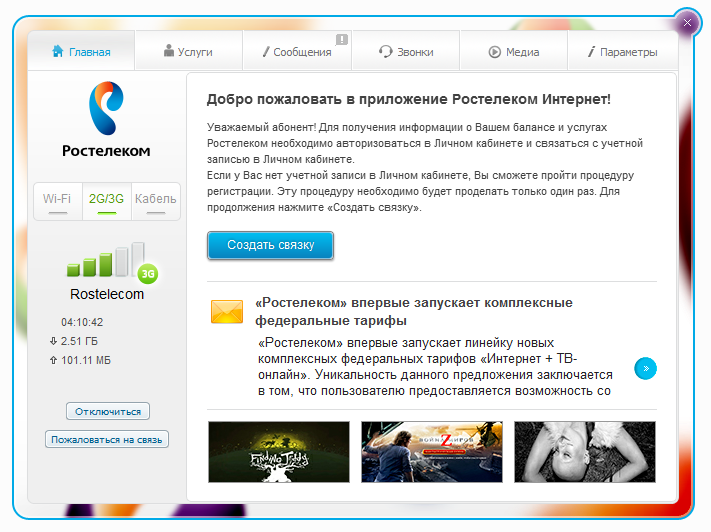Select the Wi-Fi connection type
The image size is (711, 532).
(58, 201)
